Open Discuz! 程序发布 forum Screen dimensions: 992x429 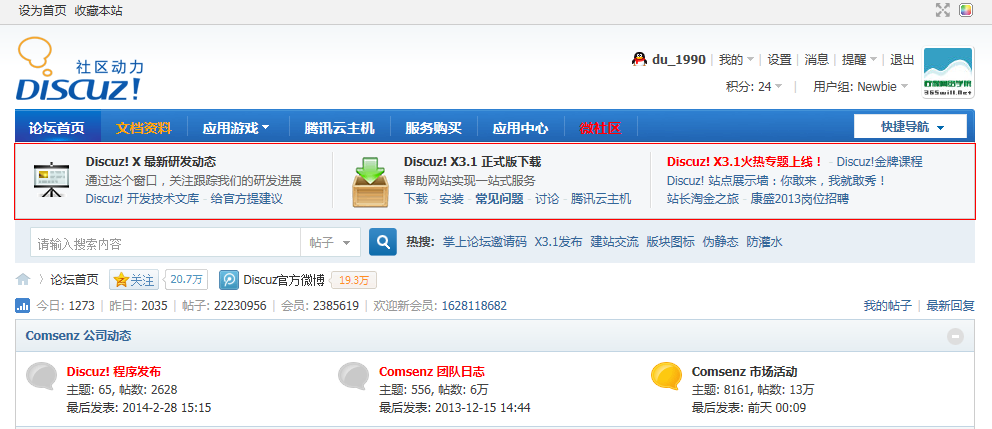click(114, 371)
